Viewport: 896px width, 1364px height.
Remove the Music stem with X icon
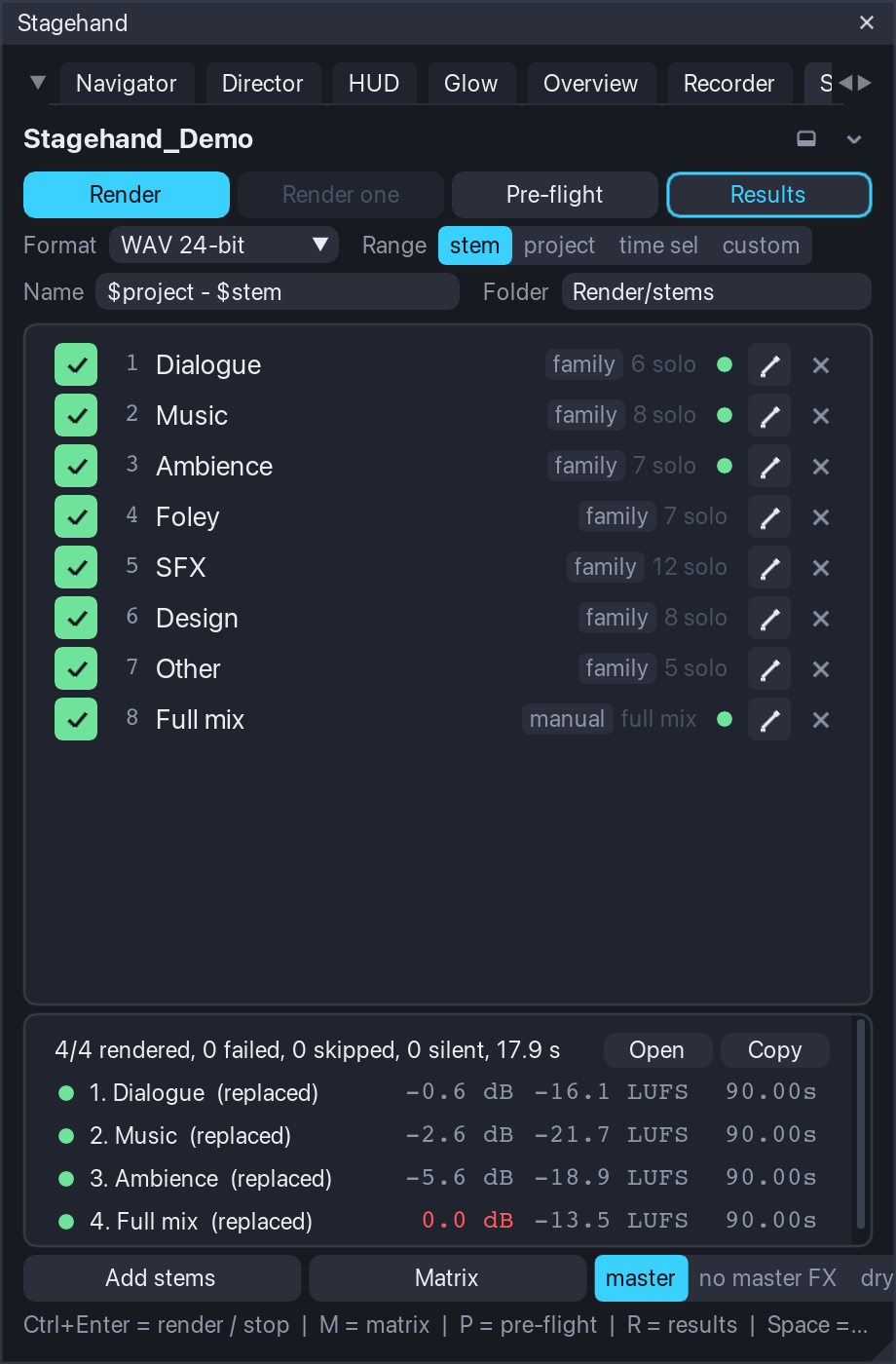[821, 416]
